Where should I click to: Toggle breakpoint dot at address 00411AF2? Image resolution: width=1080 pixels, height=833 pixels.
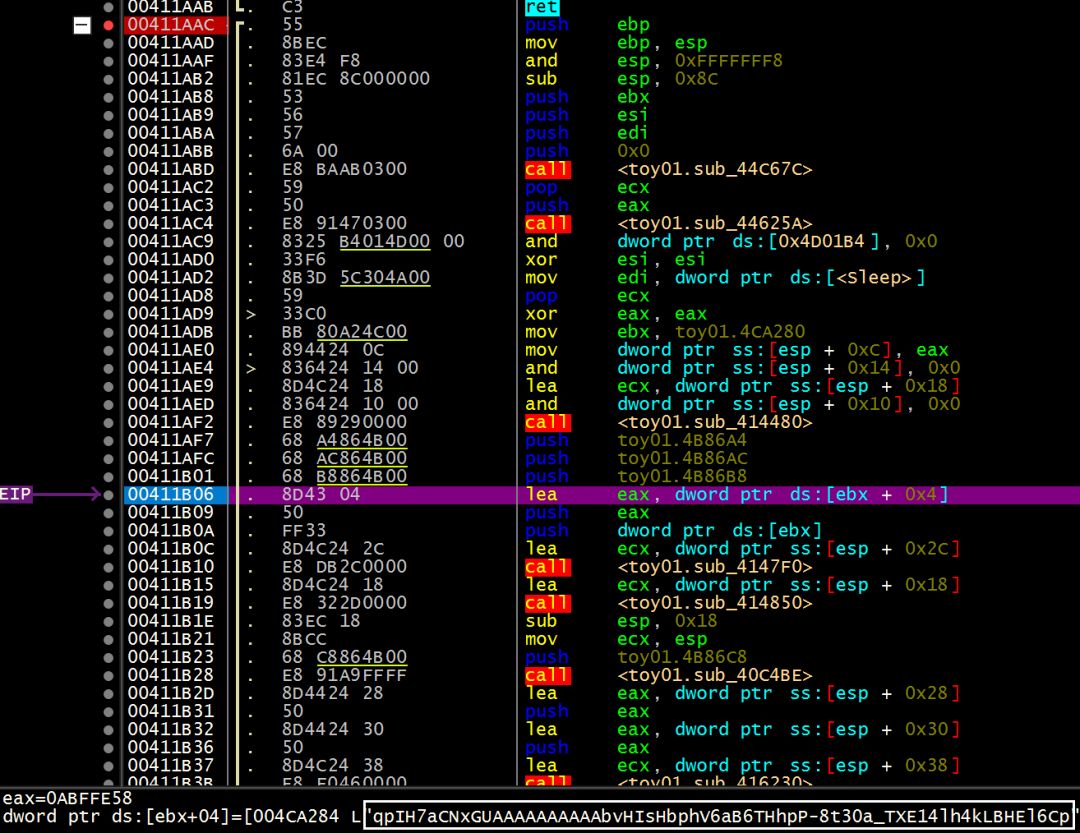point(108,422)
